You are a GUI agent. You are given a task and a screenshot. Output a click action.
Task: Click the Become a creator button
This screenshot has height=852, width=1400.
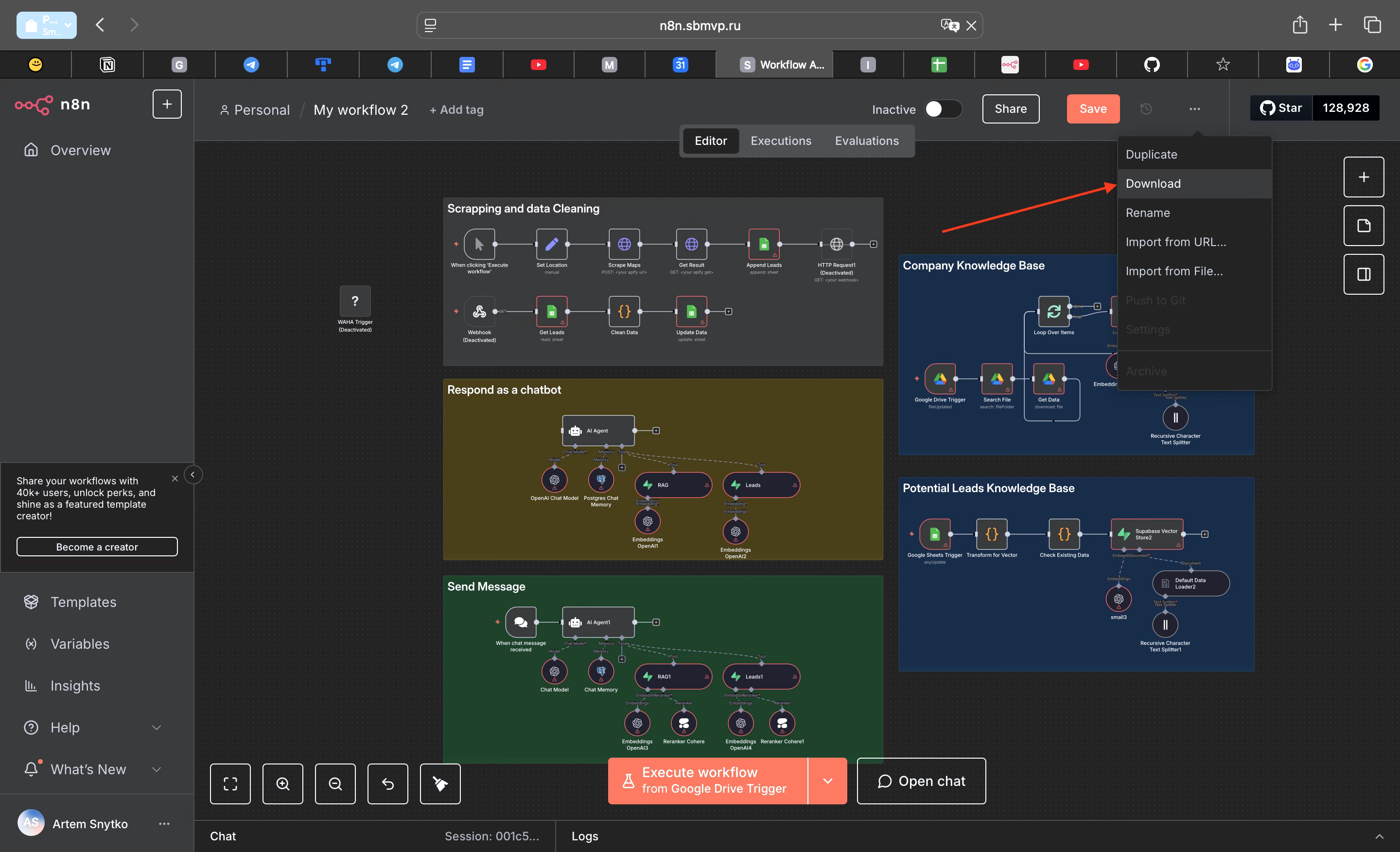[x=97, y=547]
